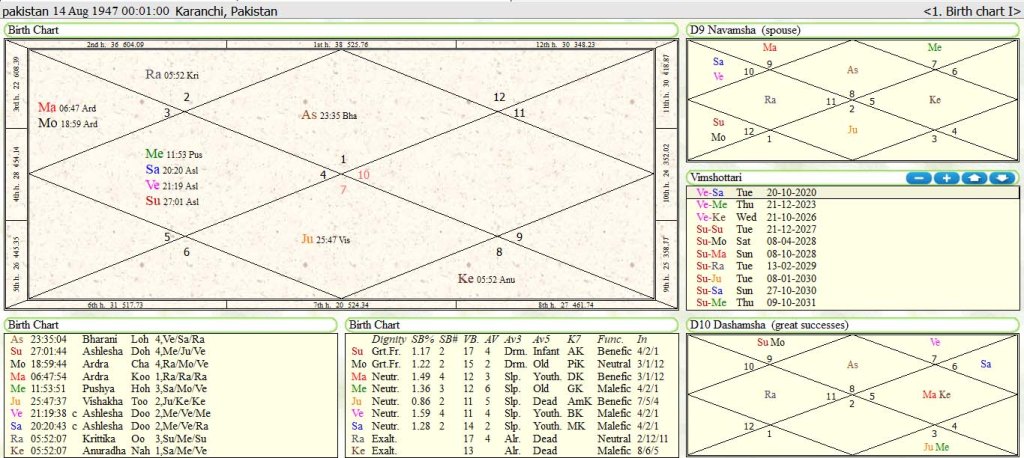Select Ascendant 'As 23:35 Bha' in first house
The height and width of the screenshot is (458, 1024).
(x=329, y=115)
